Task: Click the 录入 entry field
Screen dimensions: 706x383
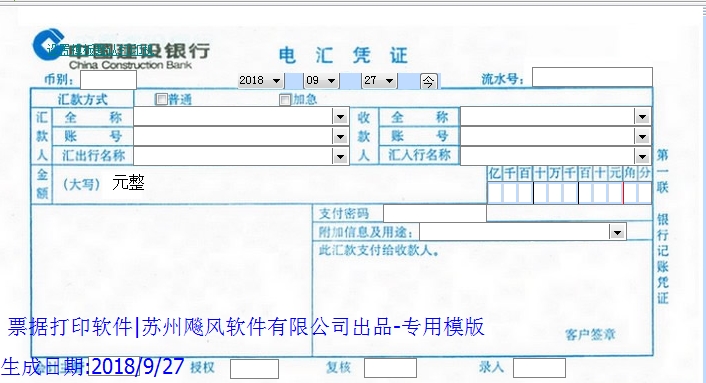Action: (x=539, y=368)
